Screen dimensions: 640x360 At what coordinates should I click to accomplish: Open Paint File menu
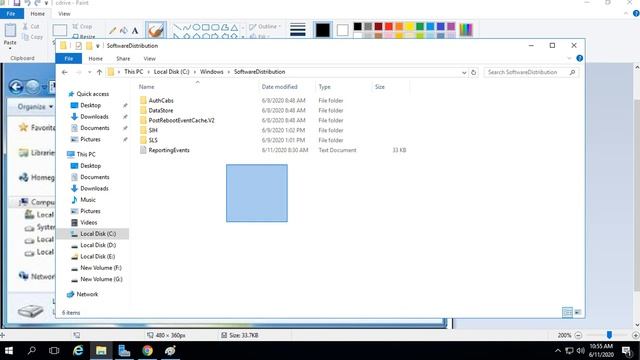coord(11,13)
